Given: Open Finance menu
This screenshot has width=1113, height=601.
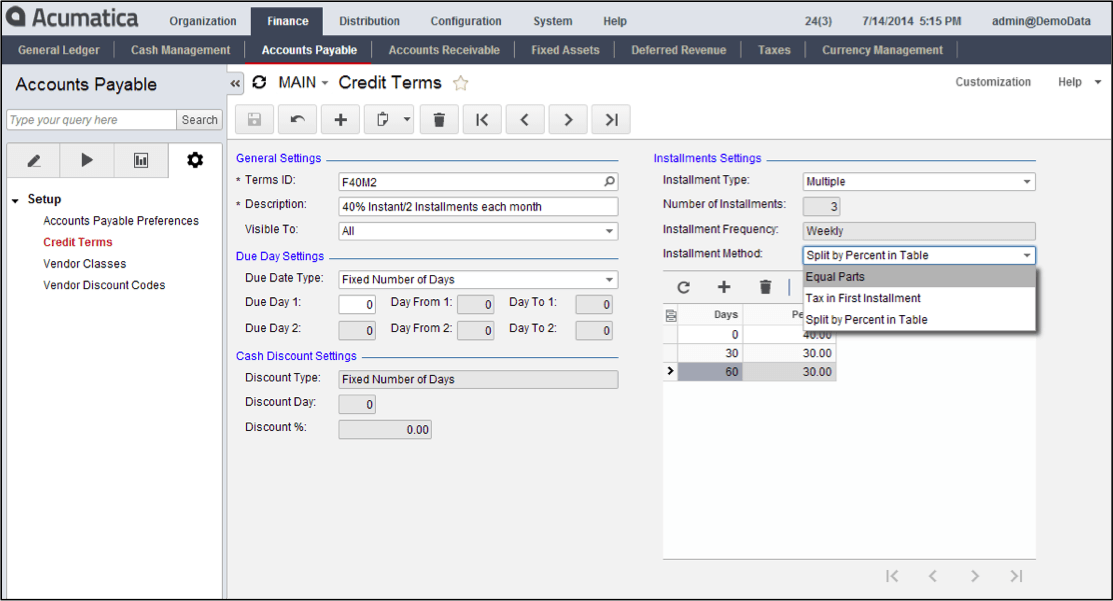Looking at the screenshot, I should 287,21.
